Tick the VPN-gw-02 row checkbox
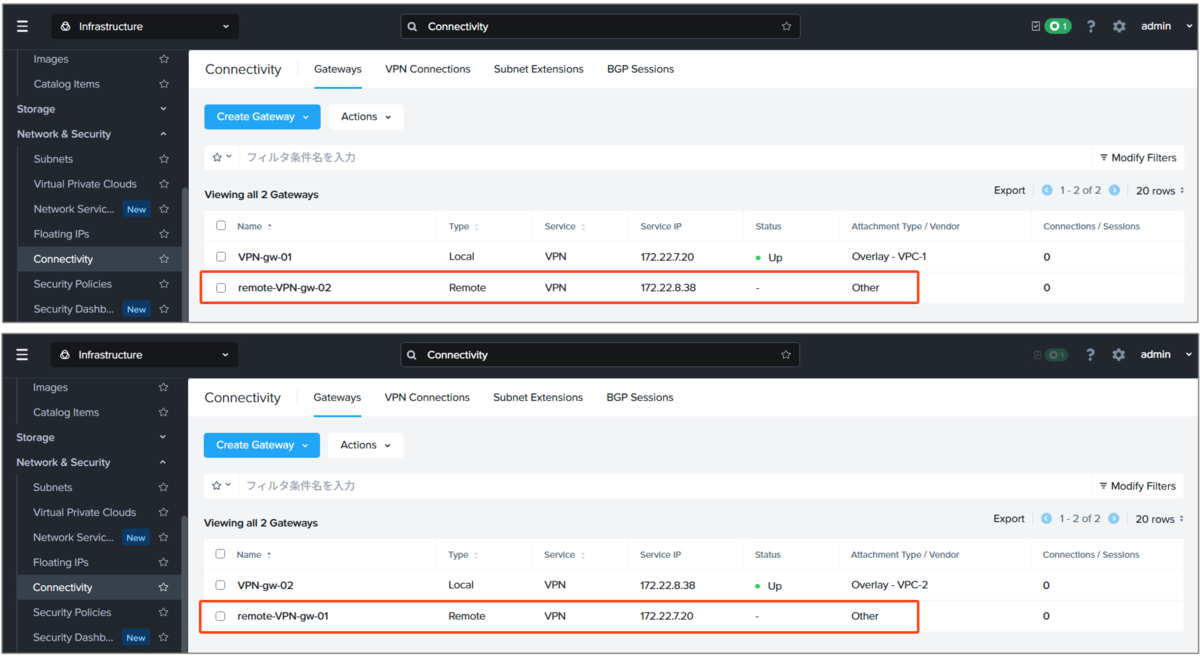The image size is (1200, 656). point(220,585)
